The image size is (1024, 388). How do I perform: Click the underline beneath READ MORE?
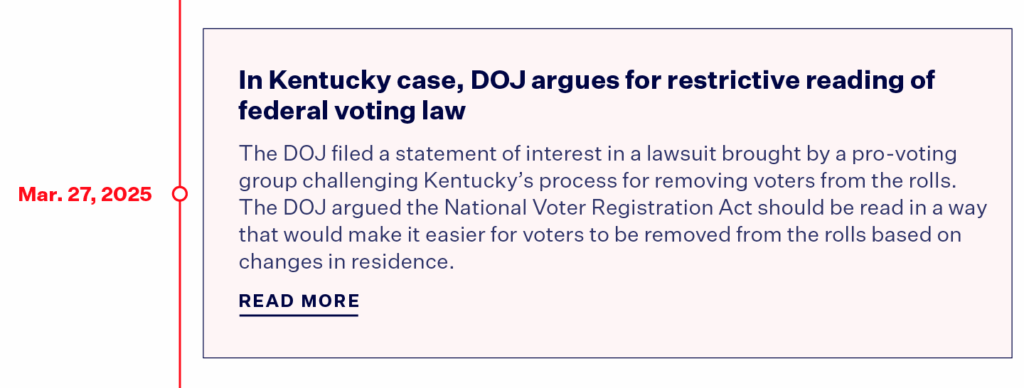[x=298, y=315]
